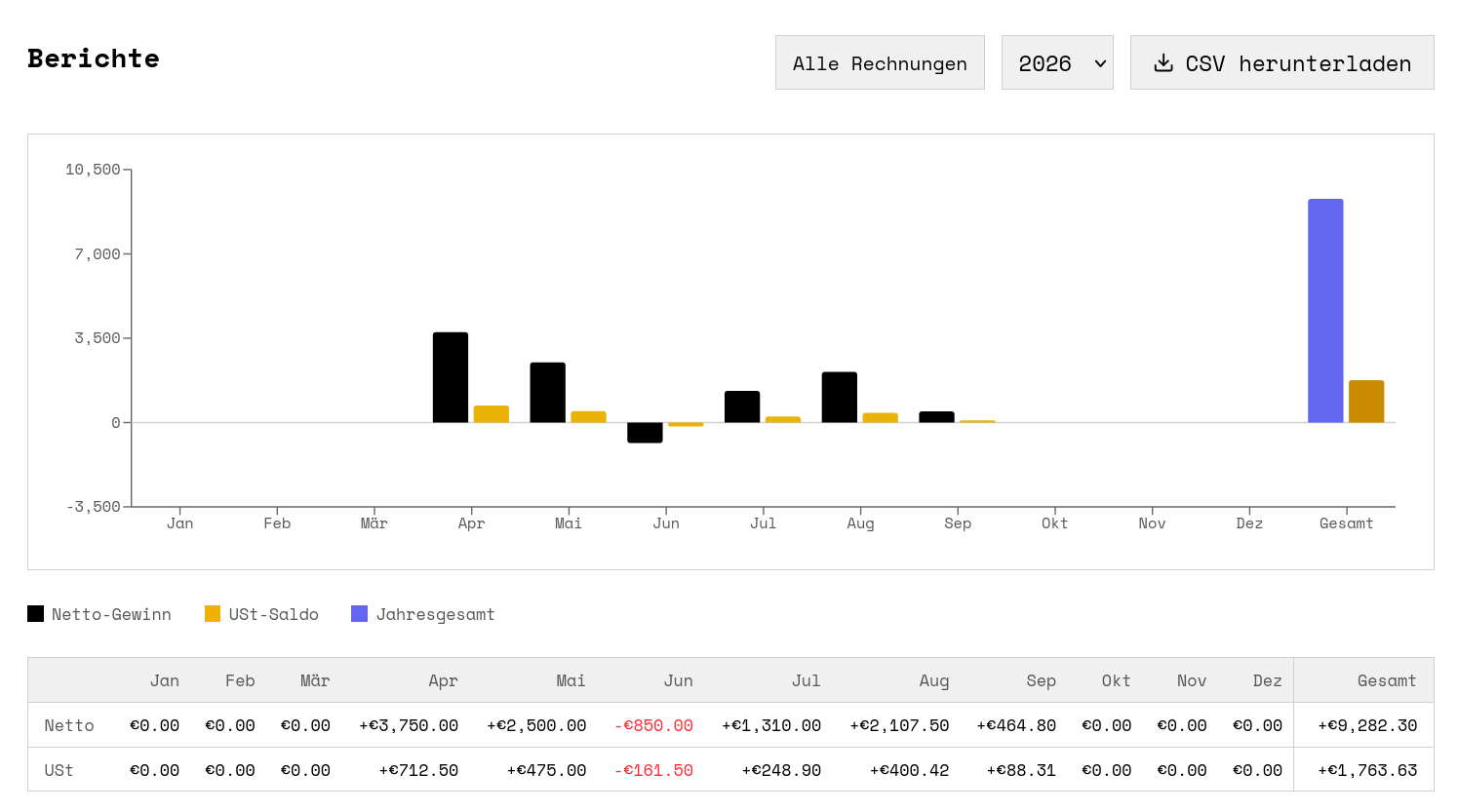The width and height of the screenshot is (1458, 812).
Task: Click the dark orange Gesamt USt bar
Action: click(x=1366, y=402)
